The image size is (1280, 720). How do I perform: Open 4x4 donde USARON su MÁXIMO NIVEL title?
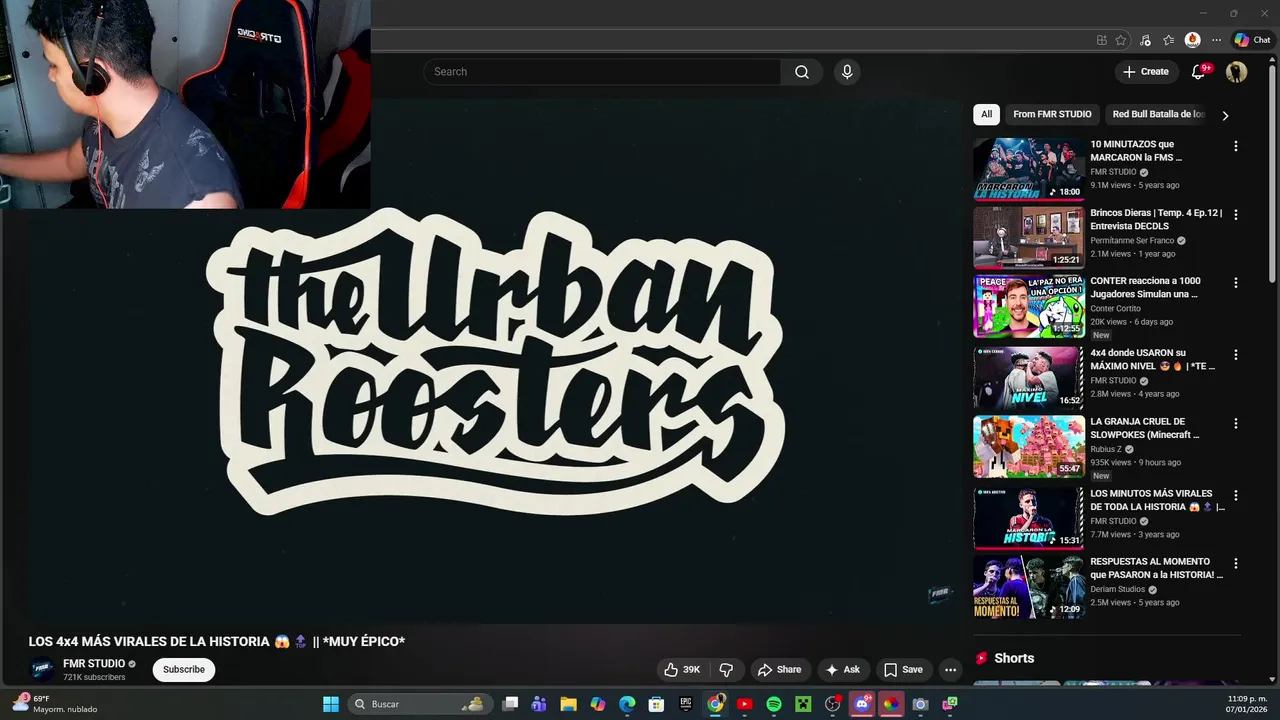tap(1152, 359)
